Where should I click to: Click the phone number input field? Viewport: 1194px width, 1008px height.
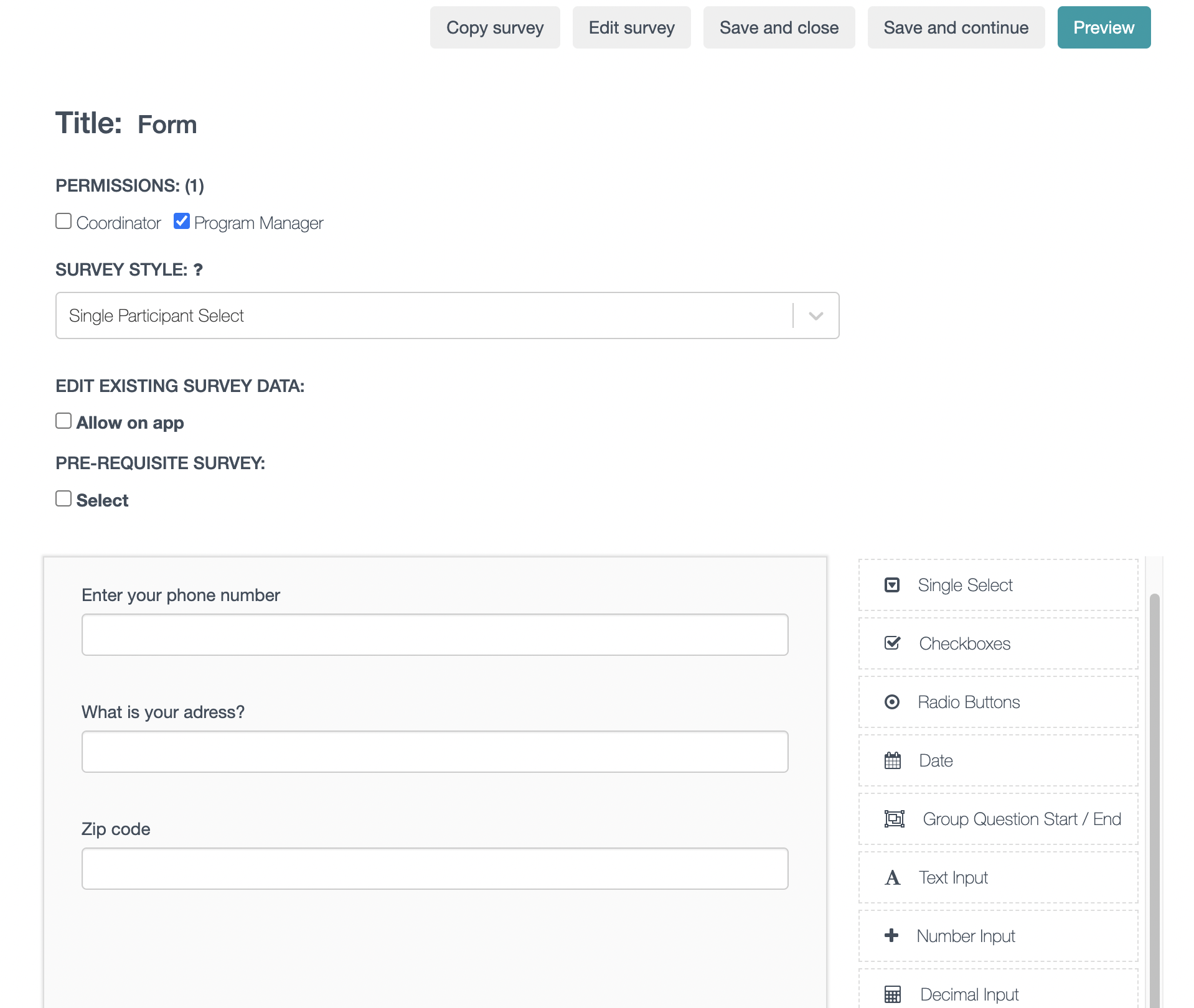pos(435,634)
